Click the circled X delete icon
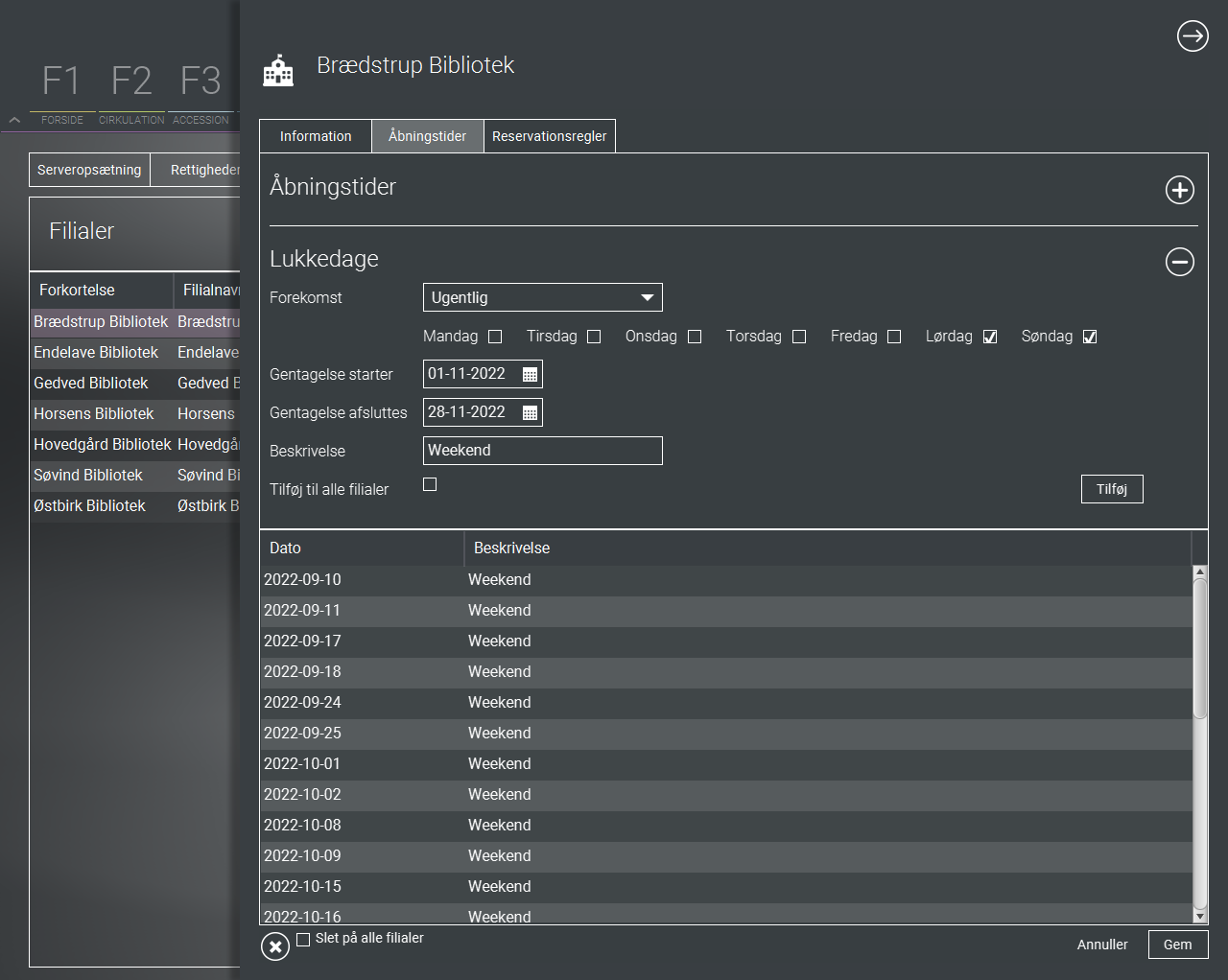Viewport: 1228px width, 980px height. click(275, 946)
